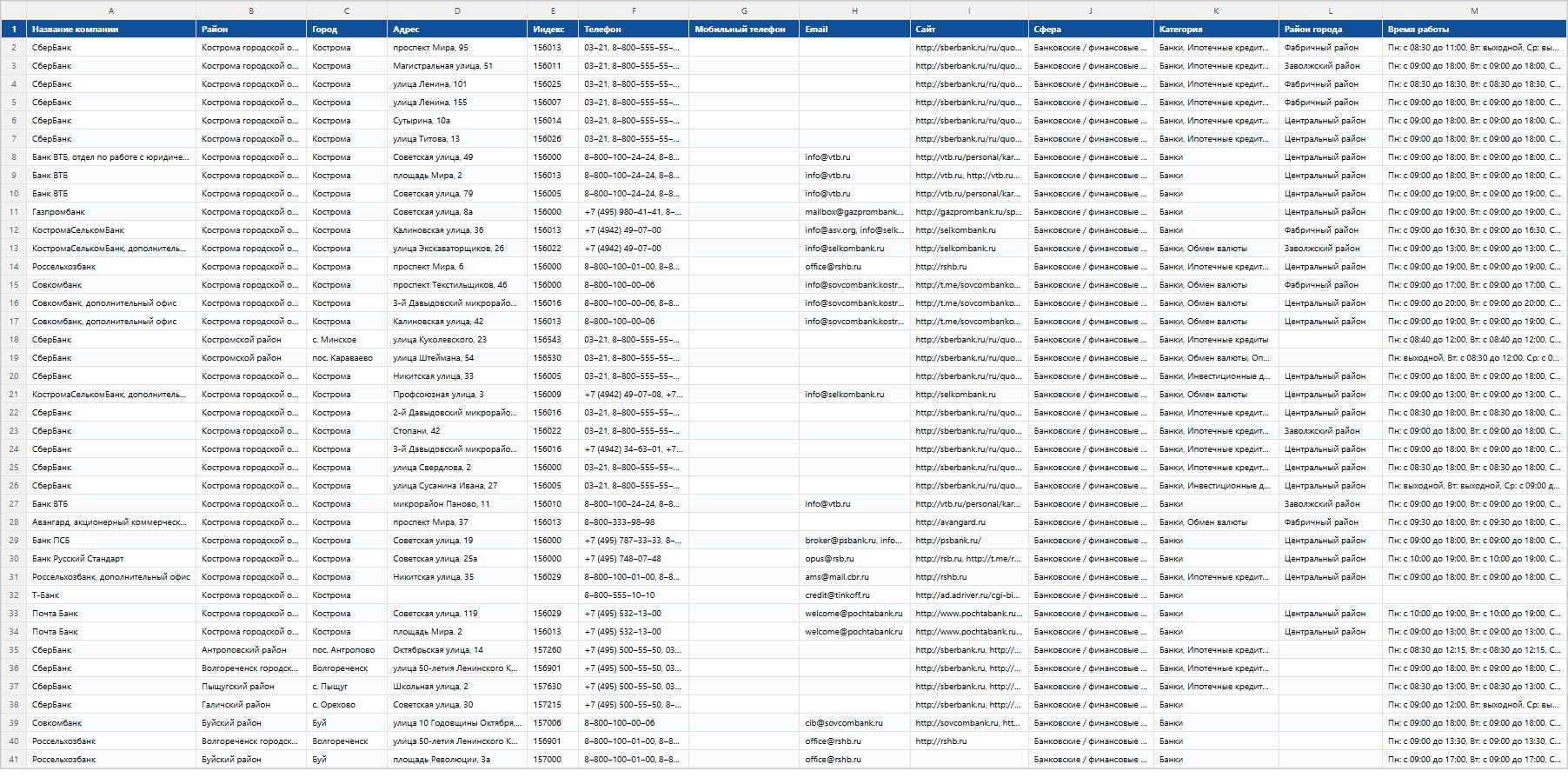
Task: Click address 'улица Куколевского, 23'
Action: coord(457,340)
